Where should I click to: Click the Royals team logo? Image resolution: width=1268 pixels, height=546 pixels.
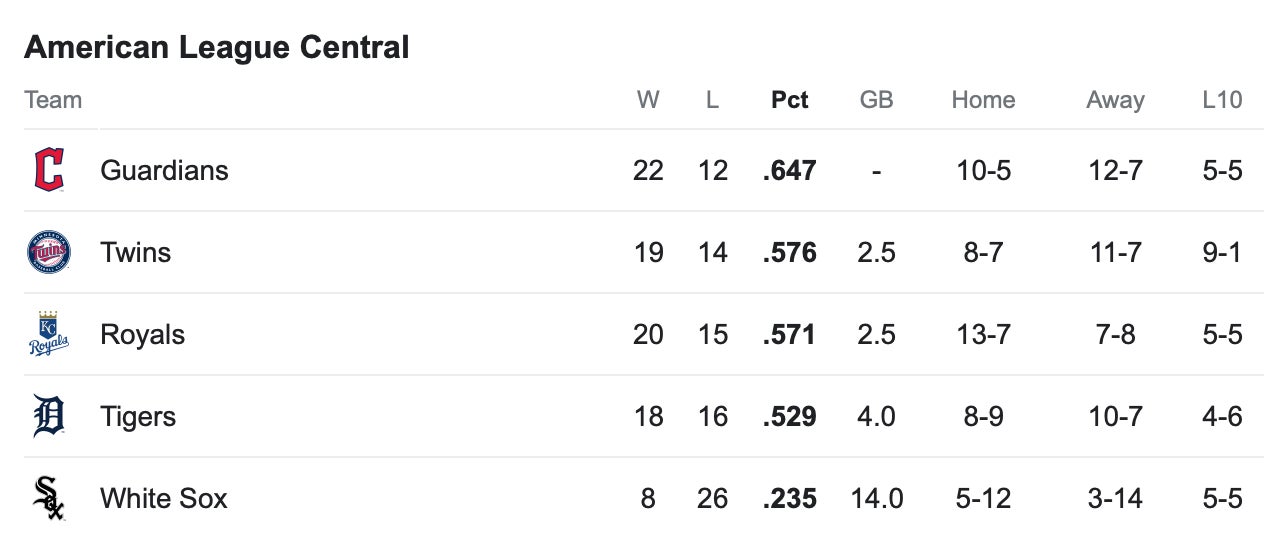click(49, 334)
